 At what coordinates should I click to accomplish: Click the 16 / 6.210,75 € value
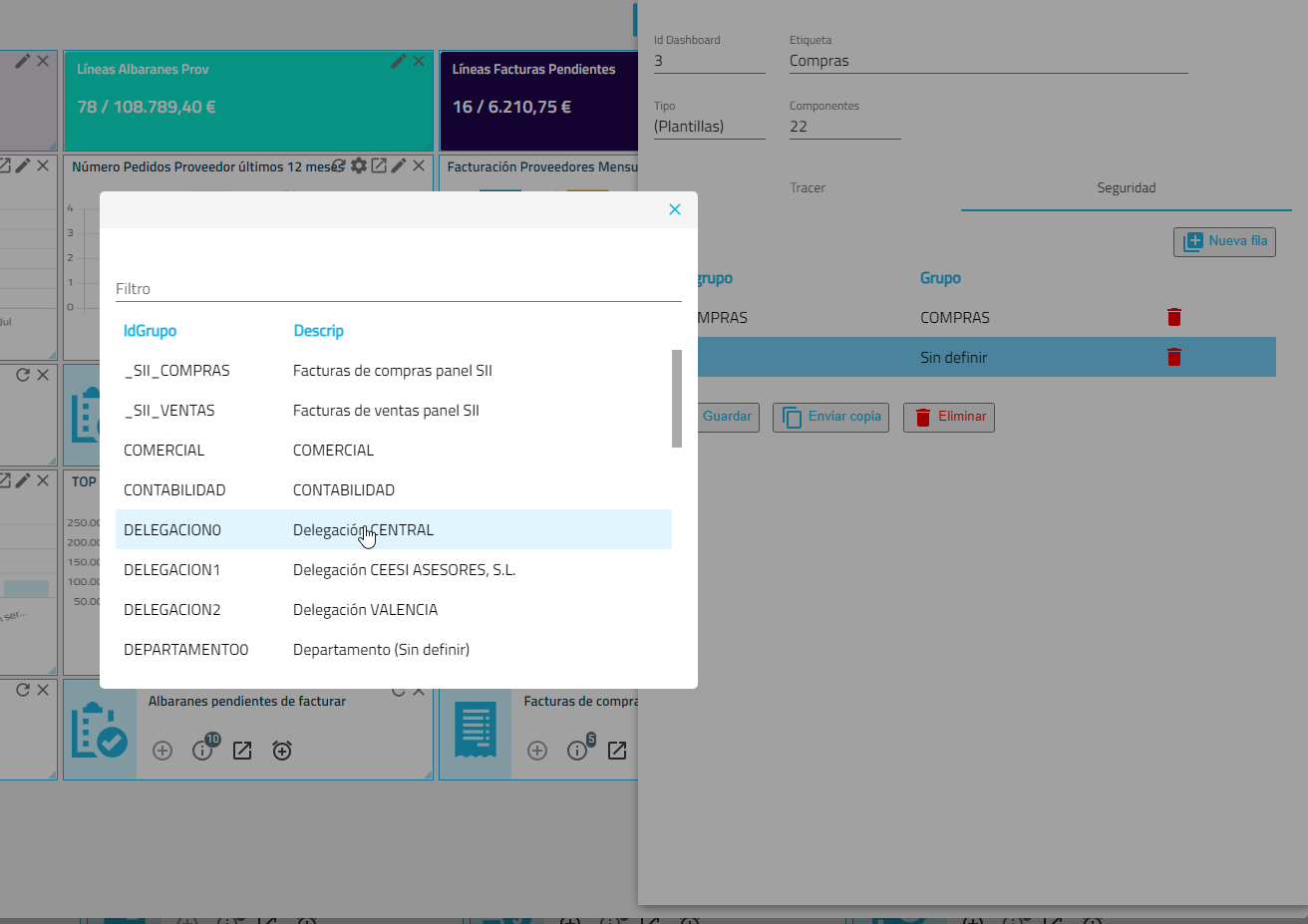[x=511, y=107]
